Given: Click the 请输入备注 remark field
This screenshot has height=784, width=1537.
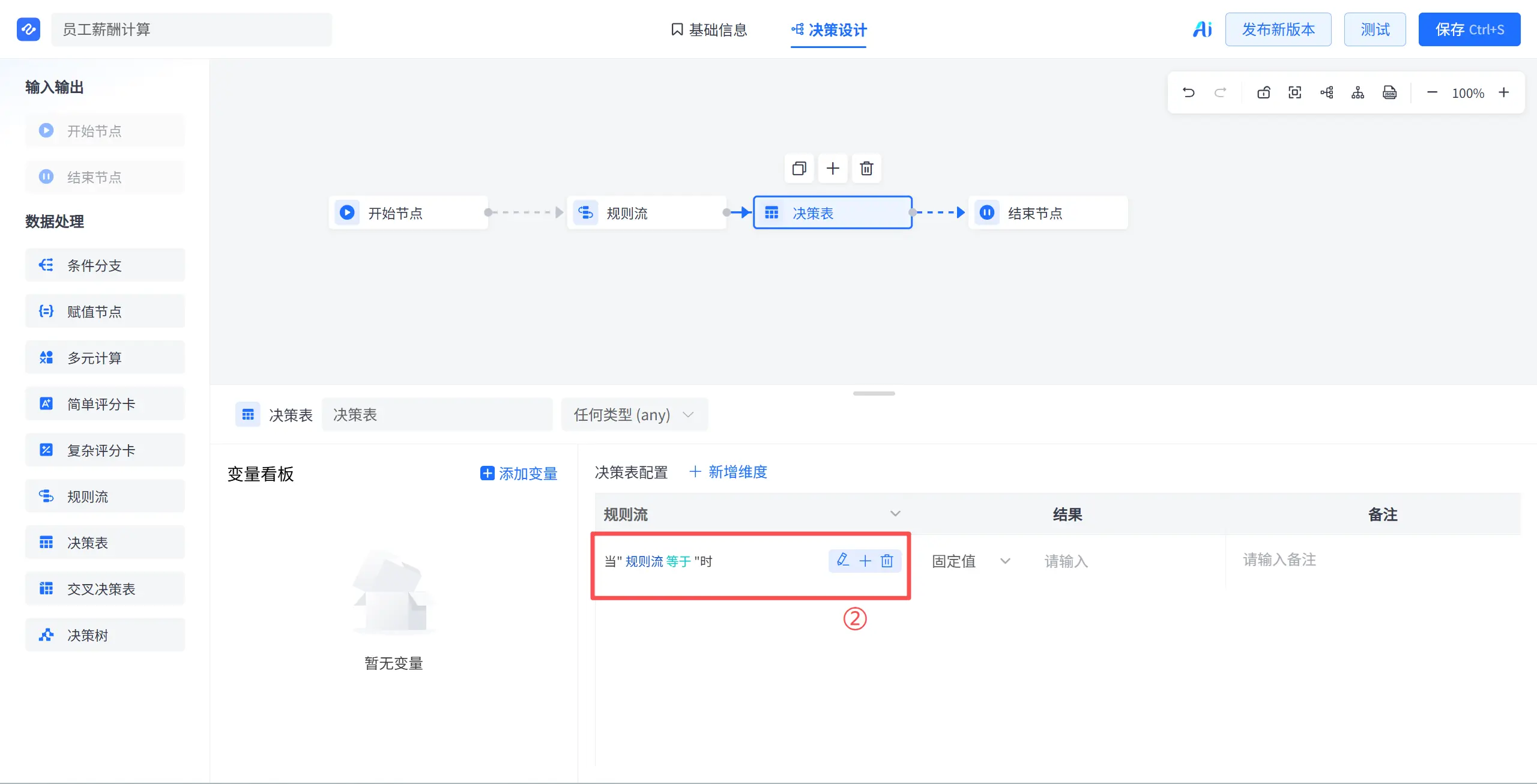Looking at the screenshot, I should click(x=1372, y=559).
